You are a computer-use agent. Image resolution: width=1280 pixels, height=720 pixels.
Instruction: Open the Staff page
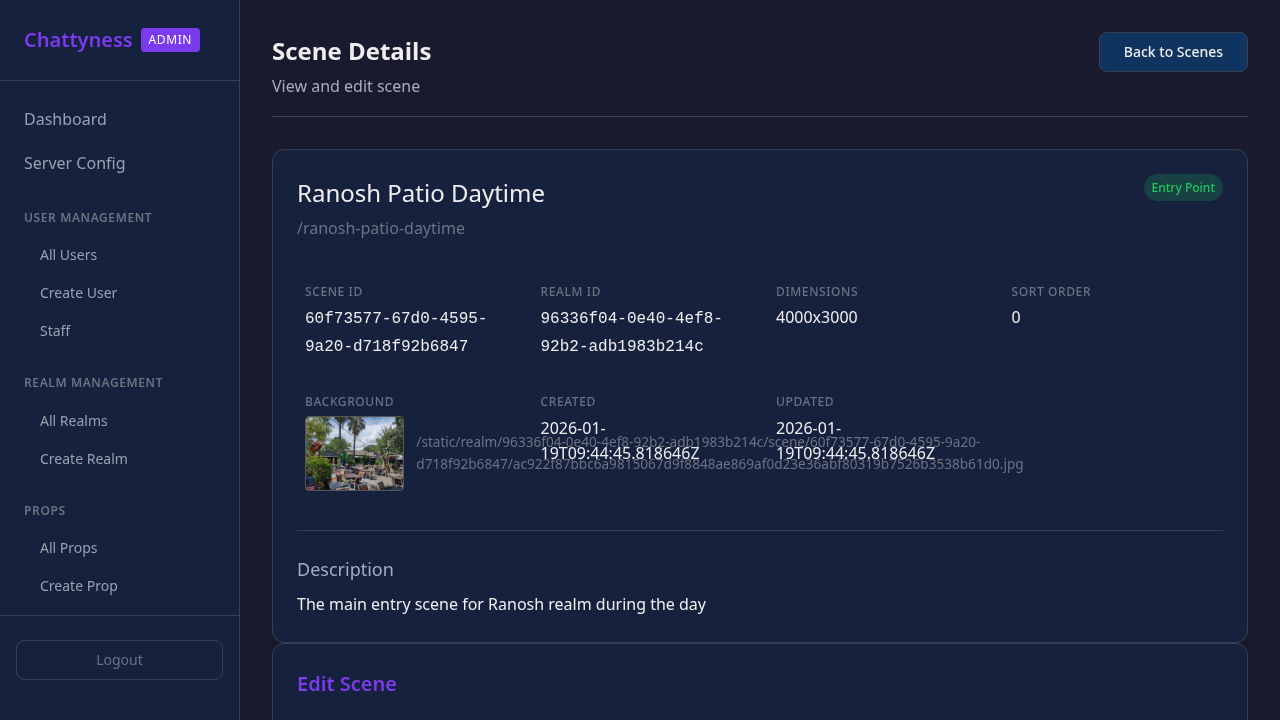click(55, 331)
